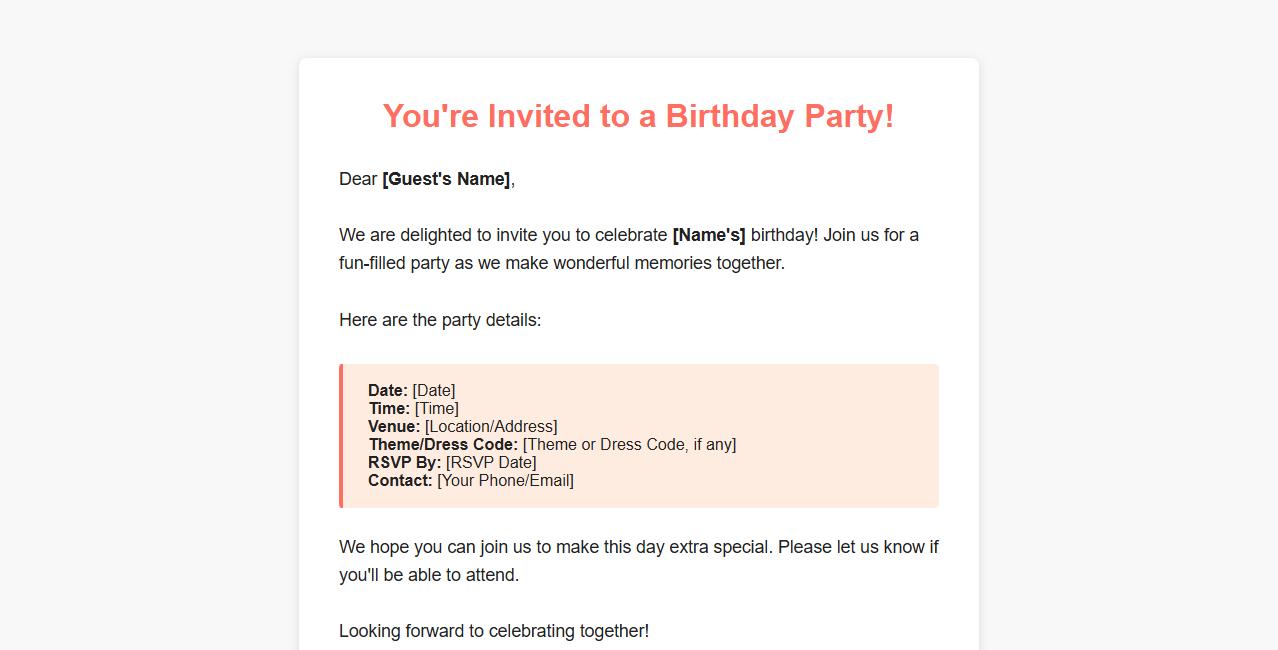Select the [Theme or Dress Code, if any] placeholder
Viewport: 1278px width, 650px height.
pyautogui.click(x=629, y=445)
